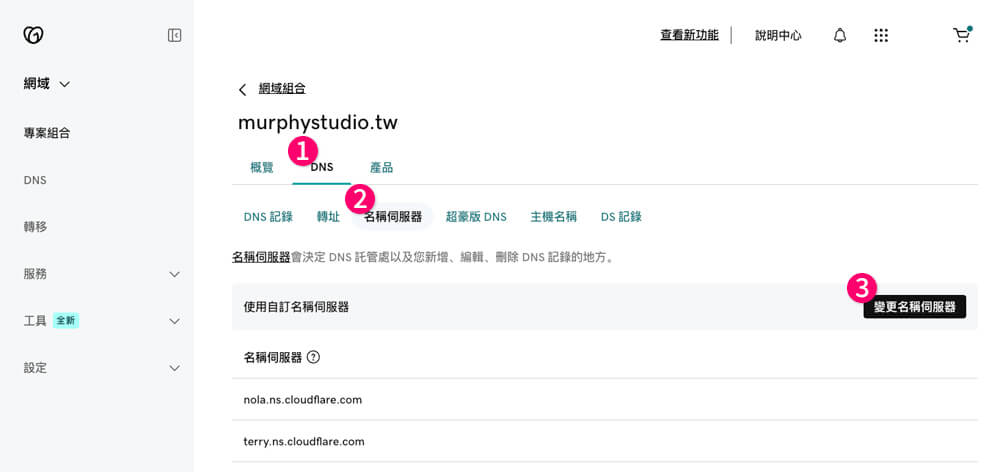This screenshot has height=472, width=1000.
Task: Click the murphystudio.tw domain heading
Action: coord(318,122)
